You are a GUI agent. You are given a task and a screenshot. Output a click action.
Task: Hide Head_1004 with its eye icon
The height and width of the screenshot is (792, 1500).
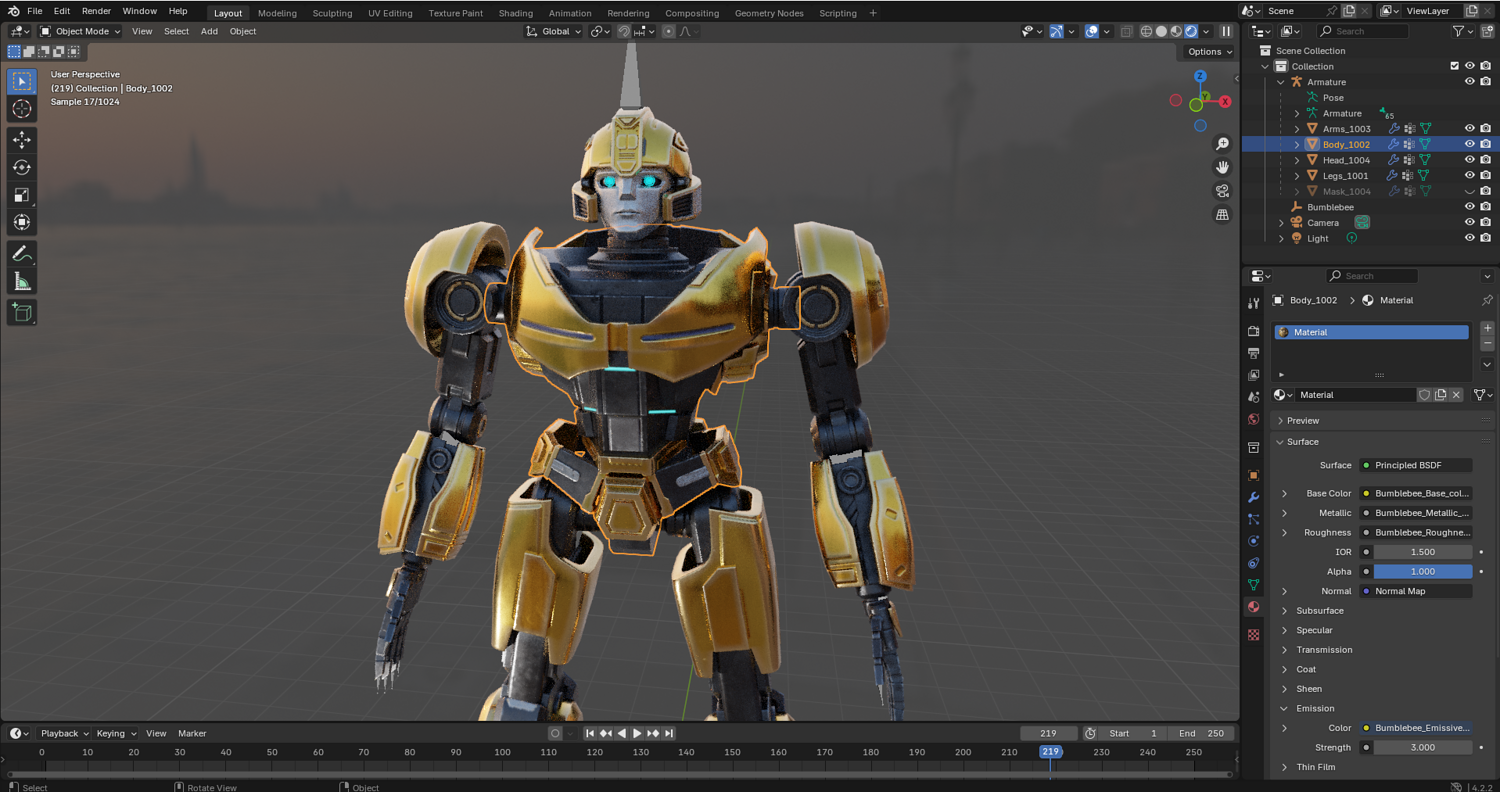coord(1470,160)
